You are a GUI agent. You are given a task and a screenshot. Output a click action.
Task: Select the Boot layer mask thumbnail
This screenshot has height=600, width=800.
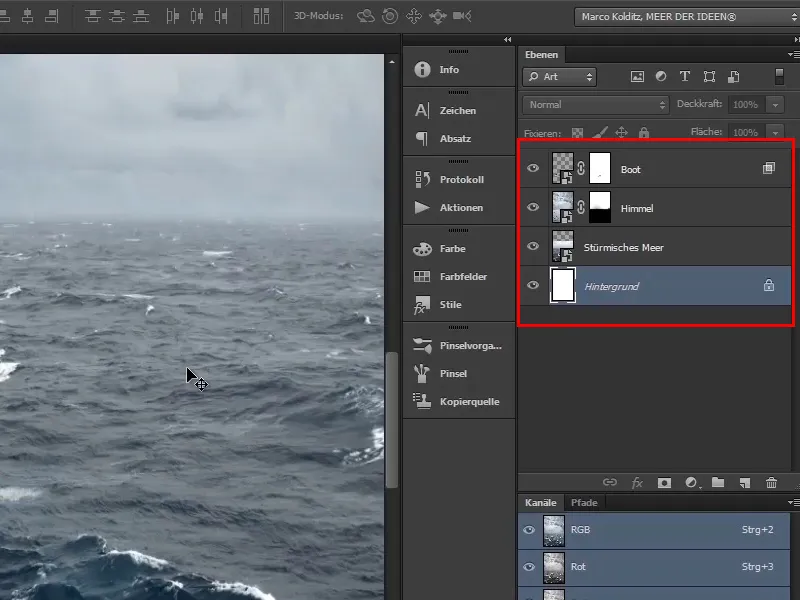[600, 168]
